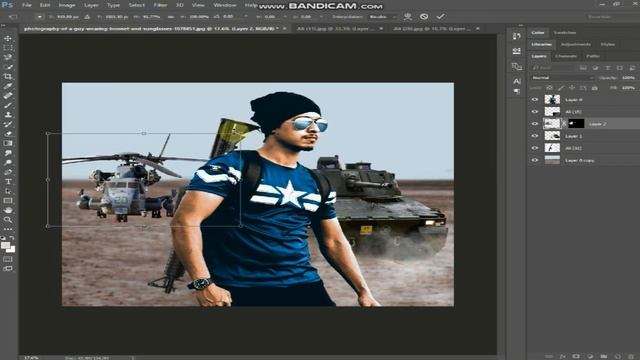Screen dimensions: 640x360
Task: Select the Rectangular Marquee tool
Action: coord(8,48)
